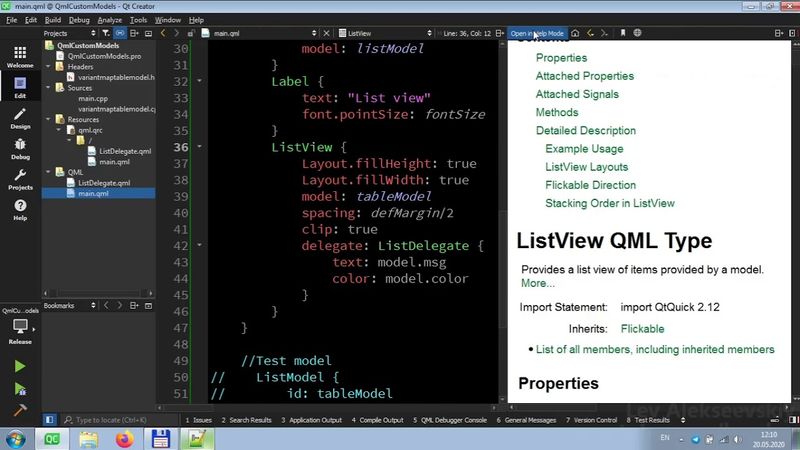The height and width of the screenshot is (450, 800).
Task: Fold the ListView block at line 36
Action: pyautogui.click(x=199, y=147)
